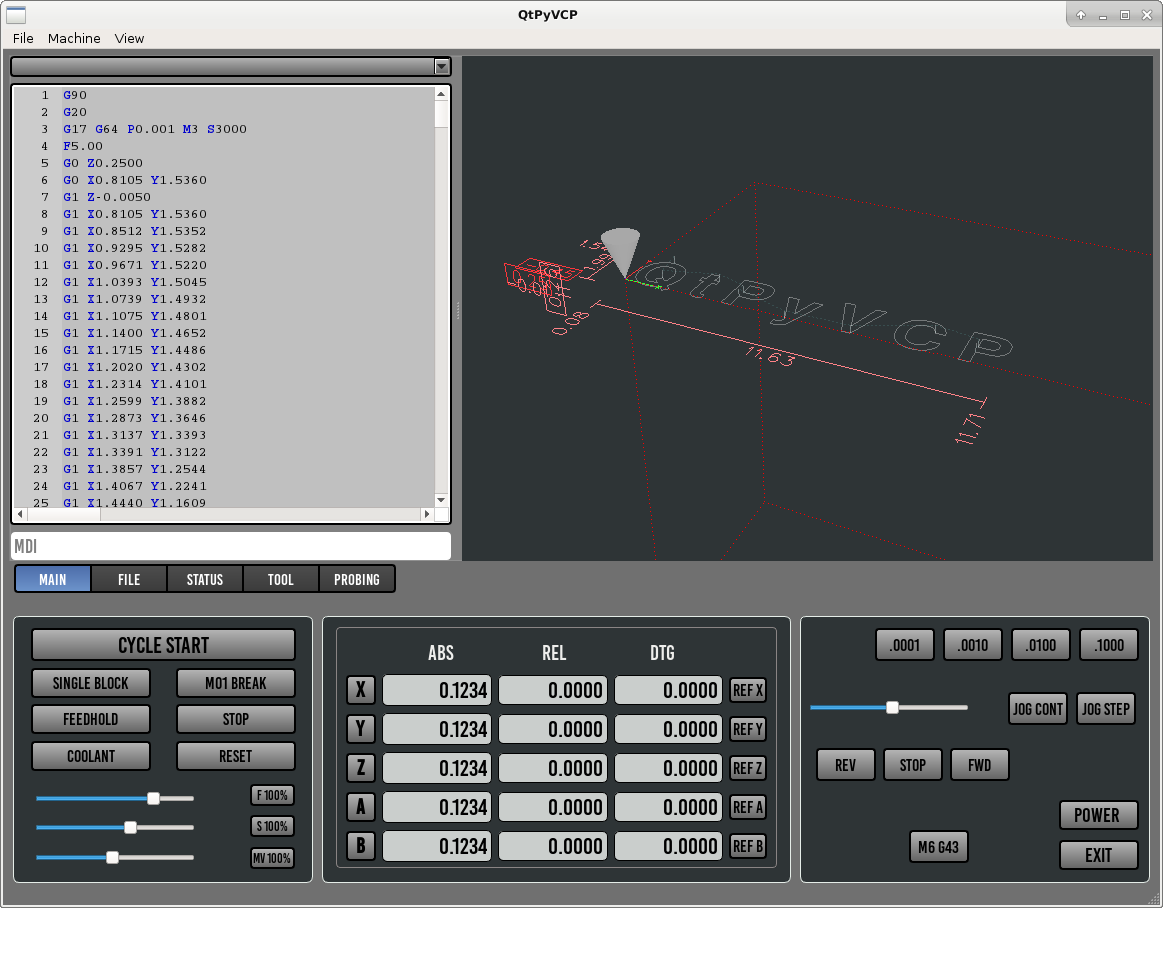Toggle the COOLANT button
The height and width of the screenshot is (955, 1166).
coord(91,756)
